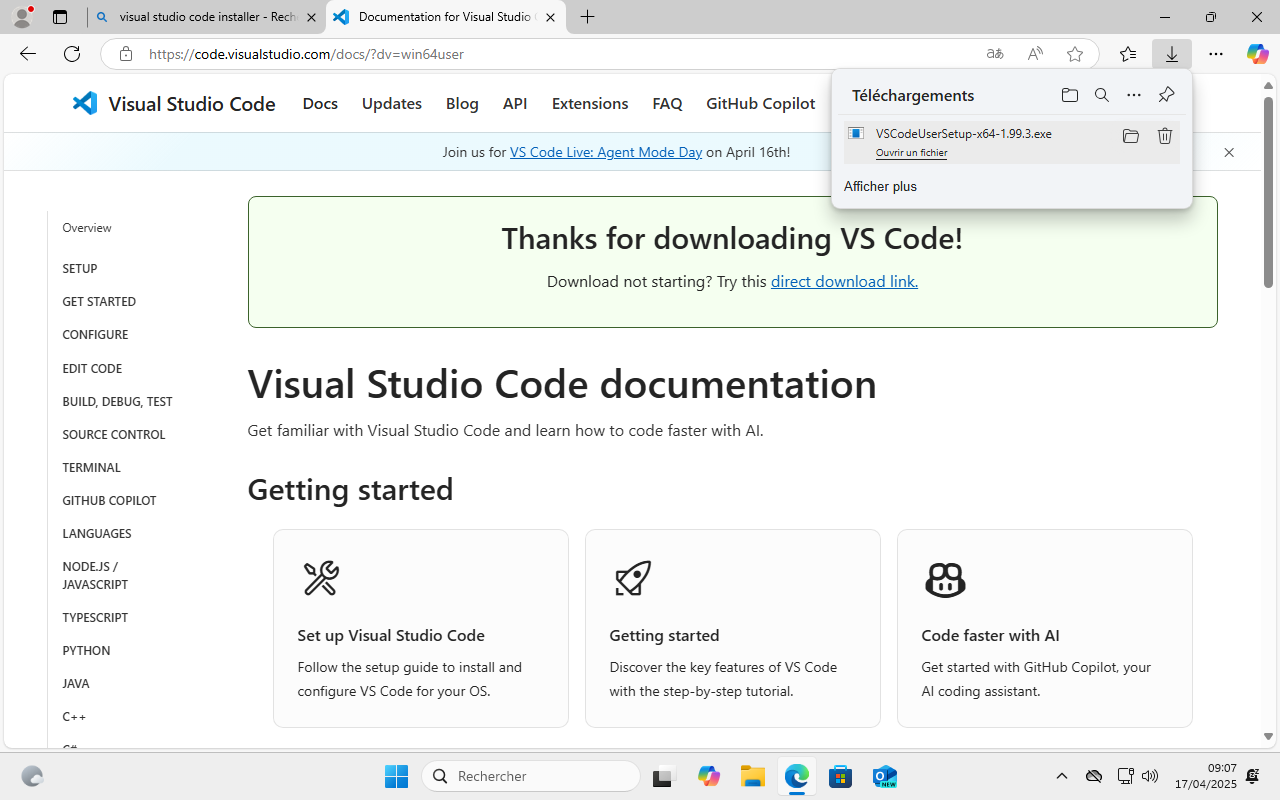
Task: Open Edge Settings and more menu
Action: pos(1216,54)
